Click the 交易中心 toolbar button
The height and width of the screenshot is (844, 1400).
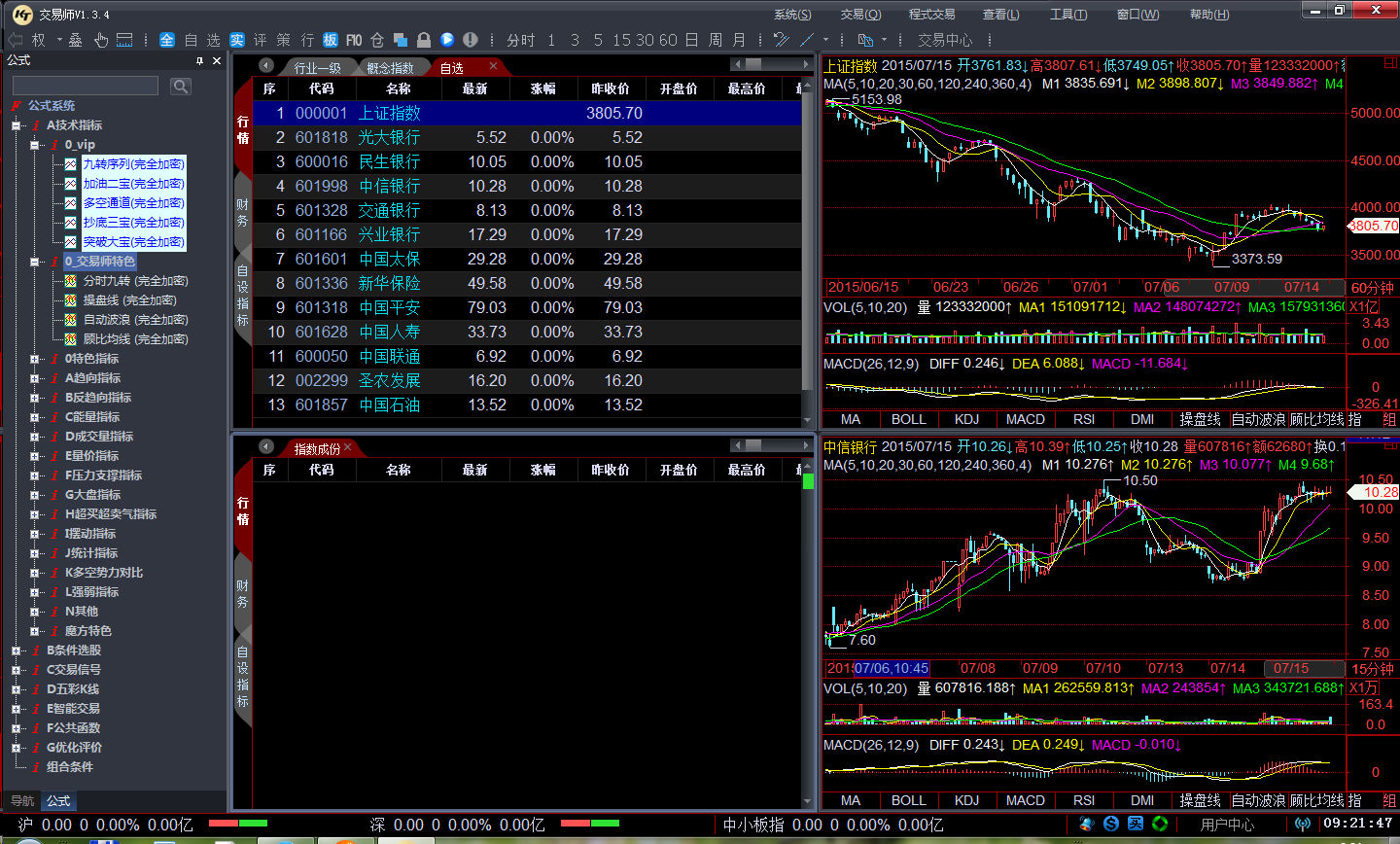(944, 40)
